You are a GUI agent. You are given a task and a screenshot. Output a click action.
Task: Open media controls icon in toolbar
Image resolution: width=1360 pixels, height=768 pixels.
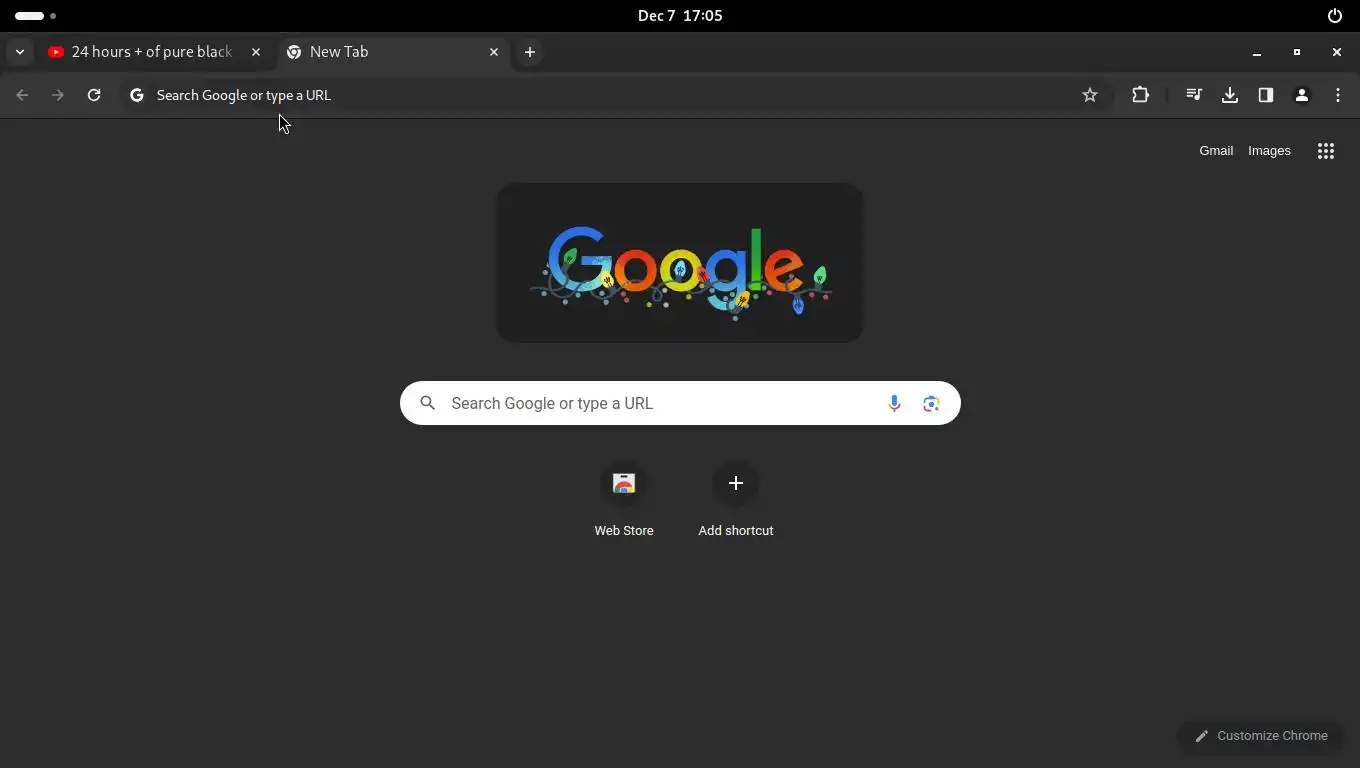click(1194, 95)
